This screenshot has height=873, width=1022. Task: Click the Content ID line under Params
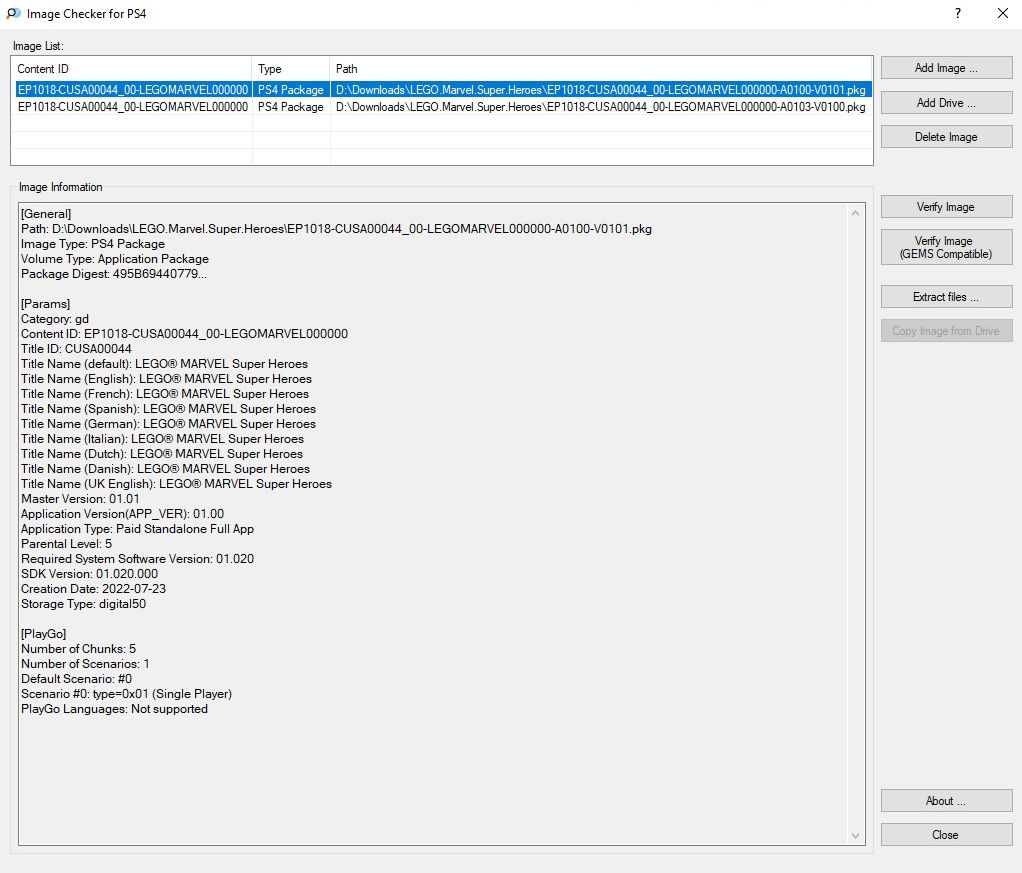[184, 334]
